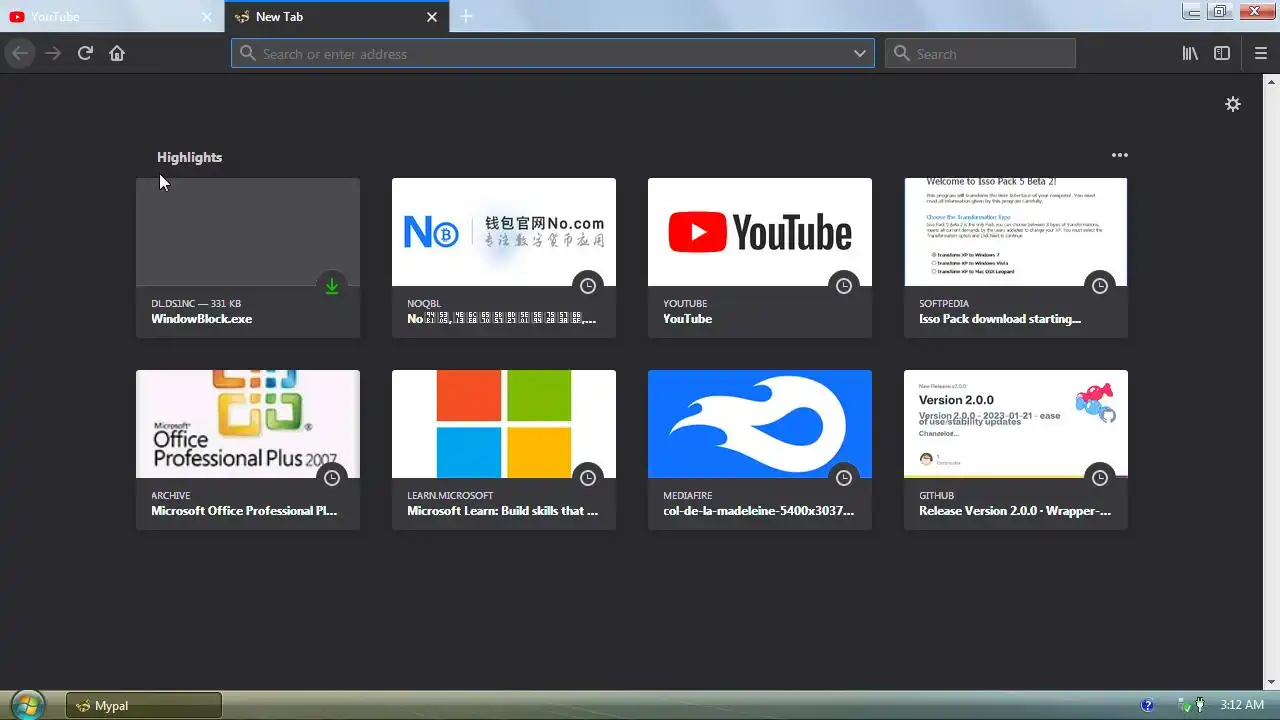The height and width of the screenshot is (720, 1280).
Task: Close the YouTube tab
Action: [x=207, y=17]
